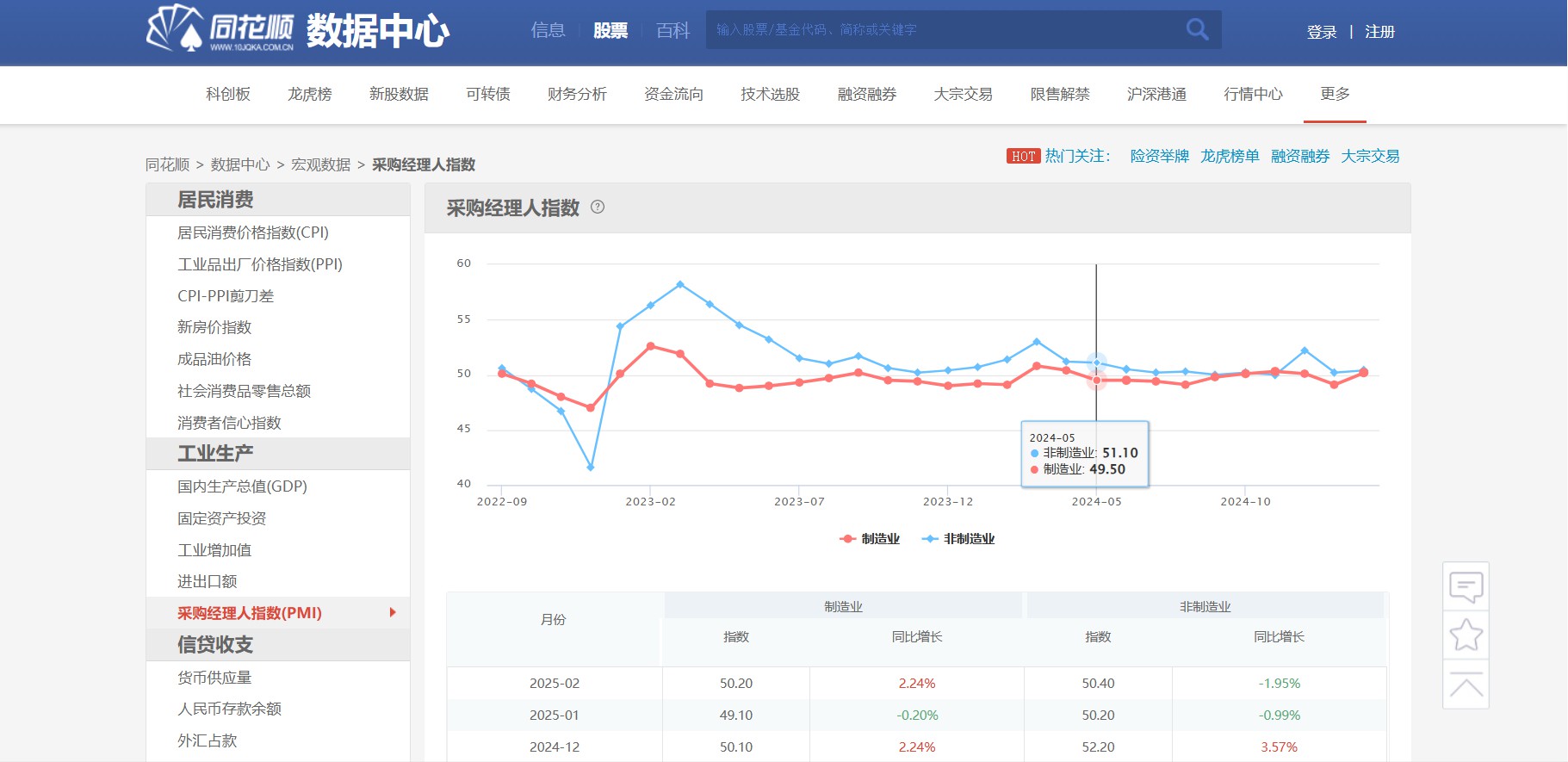
Task: Open the feedback comment icon
Action: coord(1466,587)
